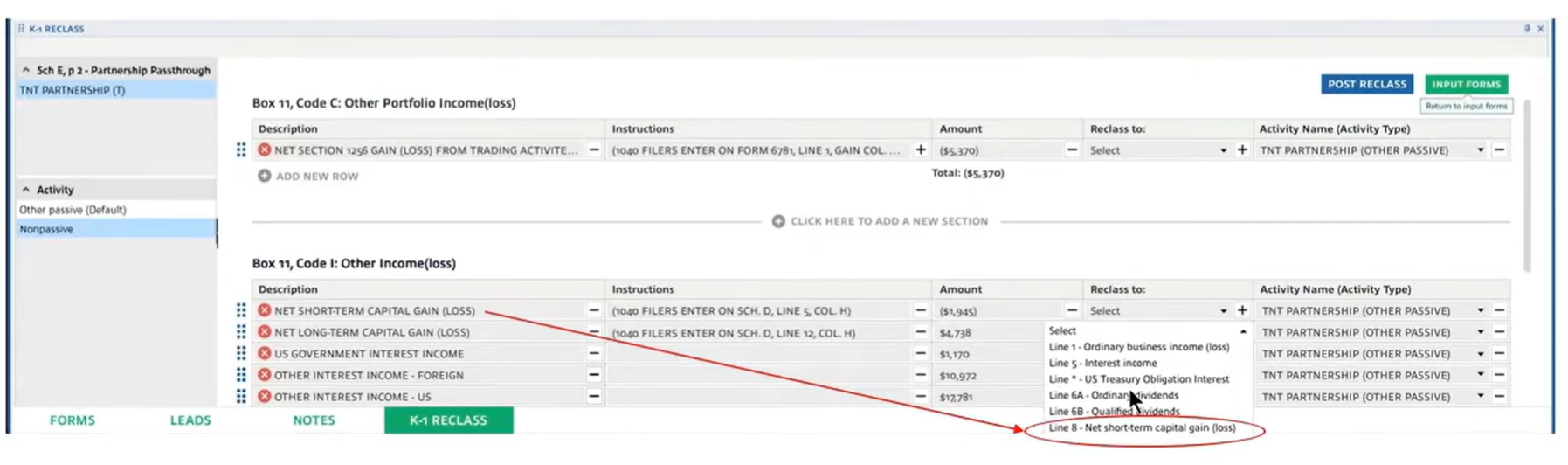The height and width of the screenshot is (465, 1568).
Task: Click here to add a new section
Action: (881, 221)
